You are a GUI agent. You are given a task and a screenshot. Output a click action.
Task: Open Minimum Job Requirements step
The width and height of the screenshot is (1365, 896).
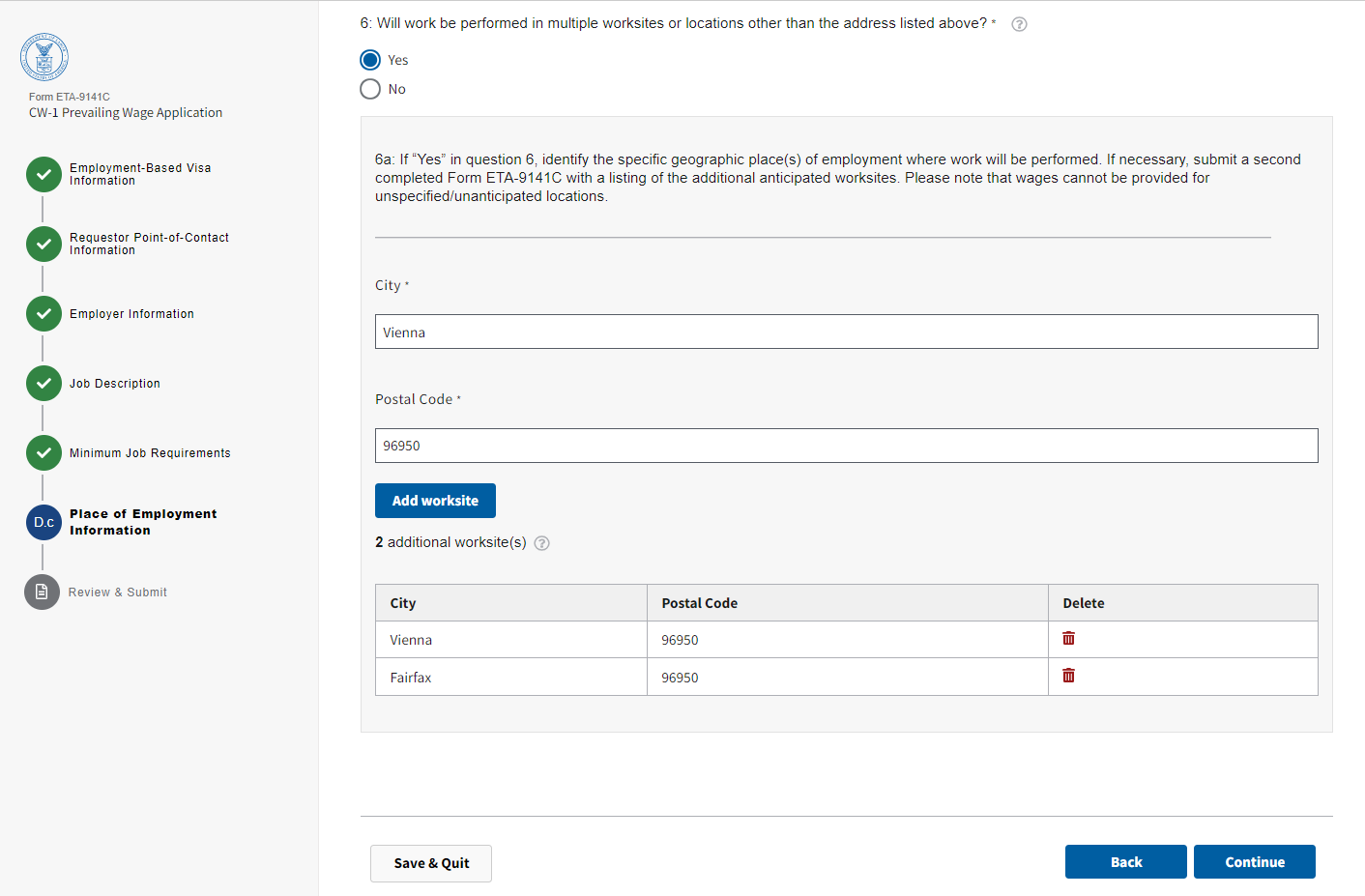click(150, 453)
